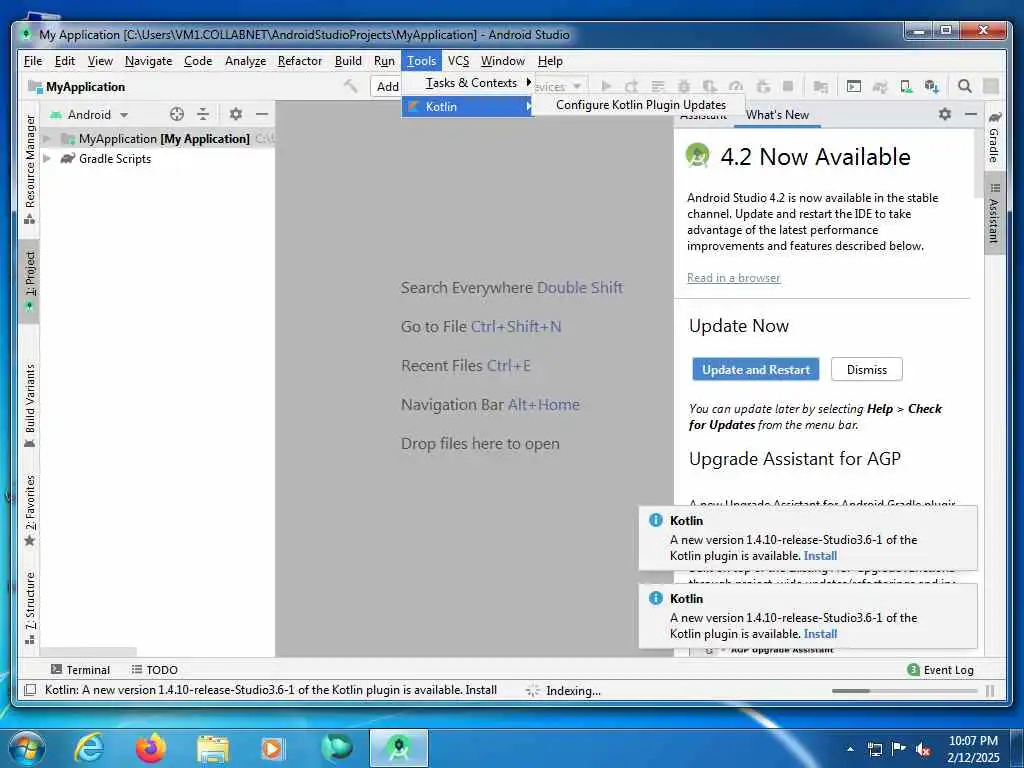Click the Debug app bug icon
Image resolution: width=1024 pixels, height=768 pixels.
click(684, 86)
